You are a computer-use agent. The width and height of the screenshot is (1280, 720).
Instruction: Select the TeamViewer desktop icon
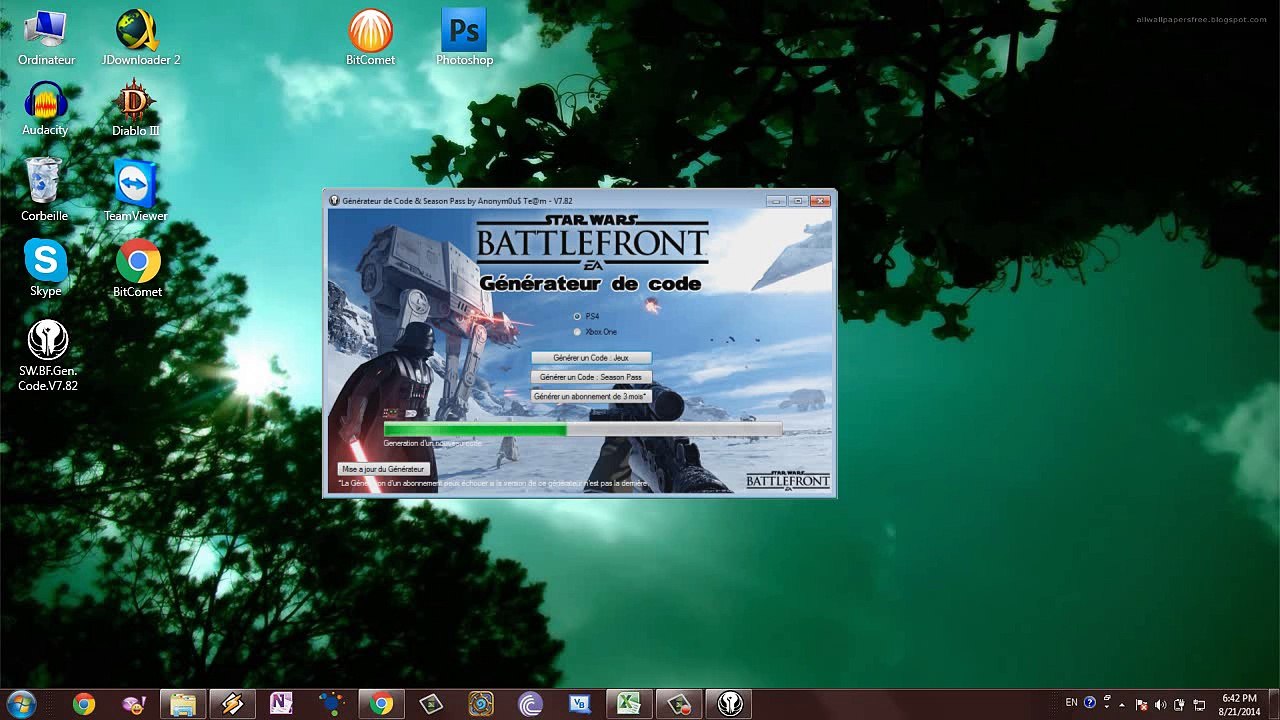pos(136,191)
